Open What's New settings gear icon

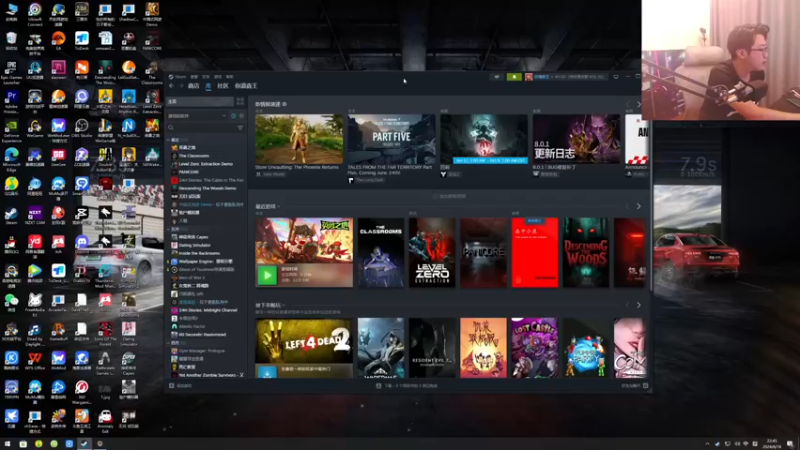(285, 104)
